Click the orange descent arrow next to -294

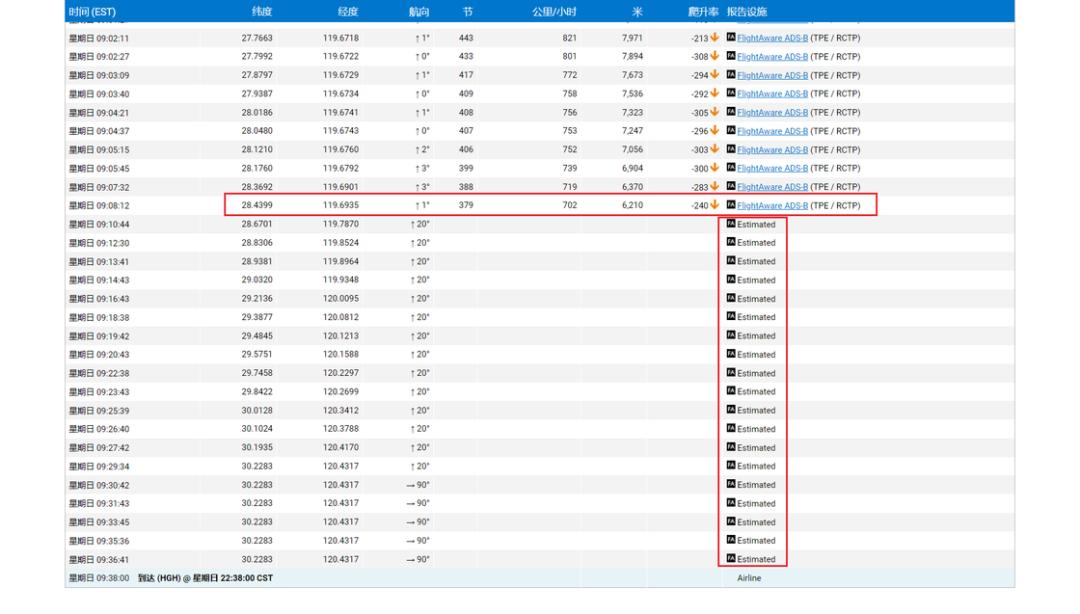[x=714, y=74]
